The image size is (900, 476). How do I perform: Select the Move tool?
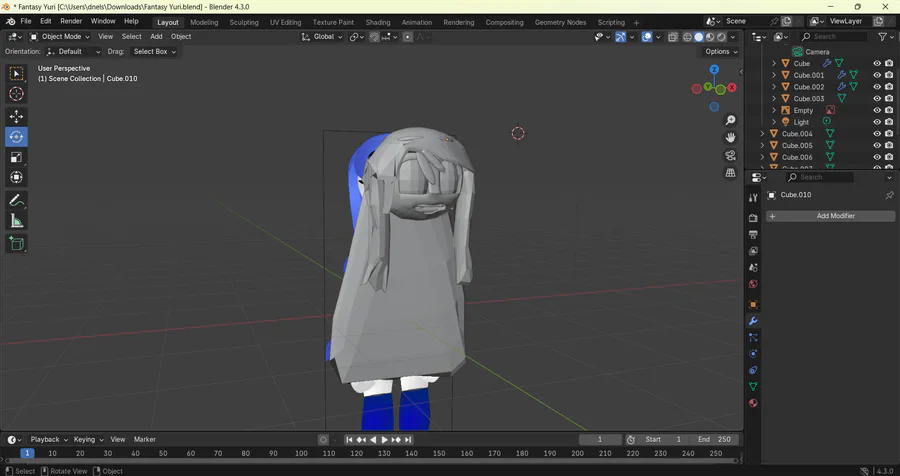[16, 117]
